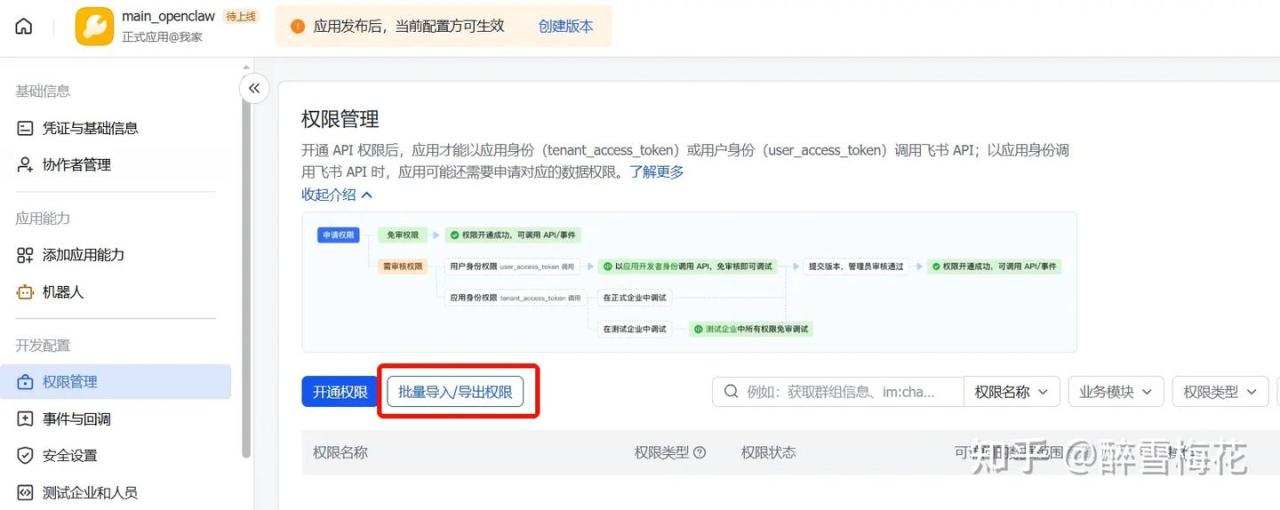Click the shield icon for 安全设置
Screen dimensions: 1280x510
point(25,455)
